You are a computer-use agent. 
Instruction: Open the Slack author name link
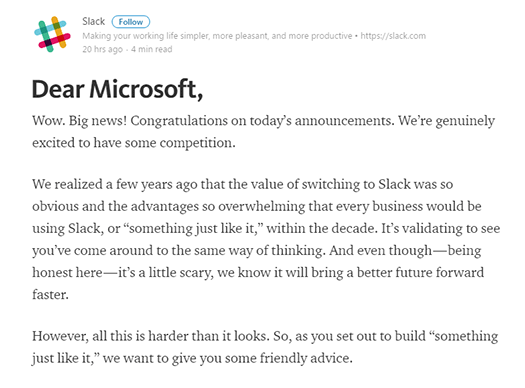(93, 21)
